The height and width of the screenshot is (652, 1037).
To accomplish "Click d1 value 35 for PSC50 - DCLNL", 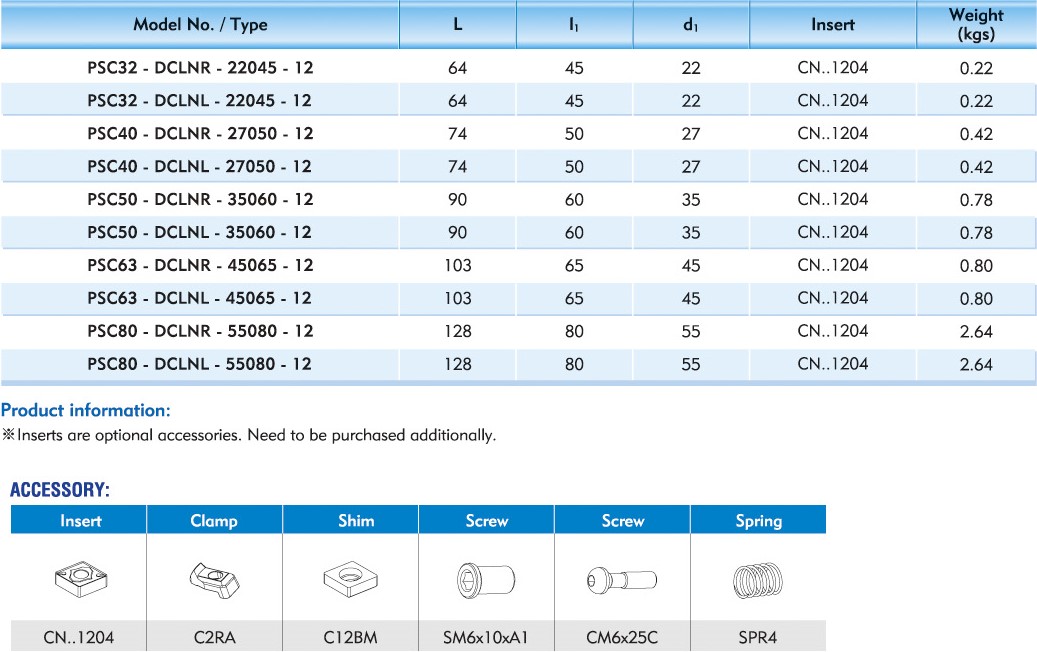I will pyautogui.click(x=690, y=233).
